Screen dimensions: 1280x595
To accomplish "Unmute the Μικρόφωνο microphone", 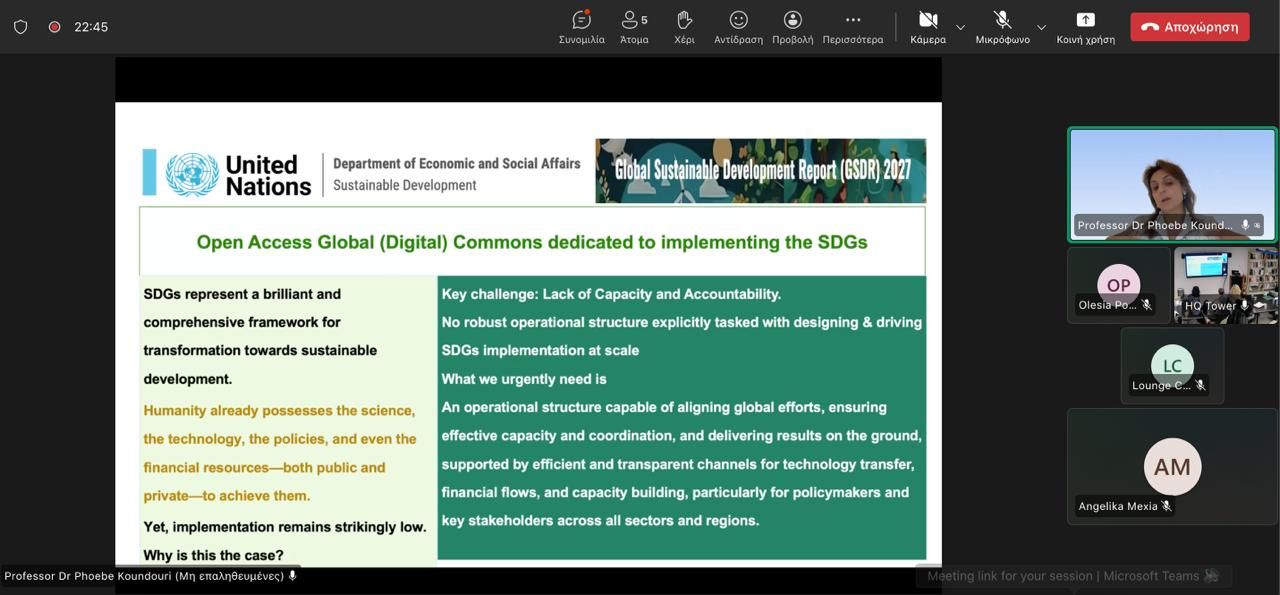I will [1002, 26].
